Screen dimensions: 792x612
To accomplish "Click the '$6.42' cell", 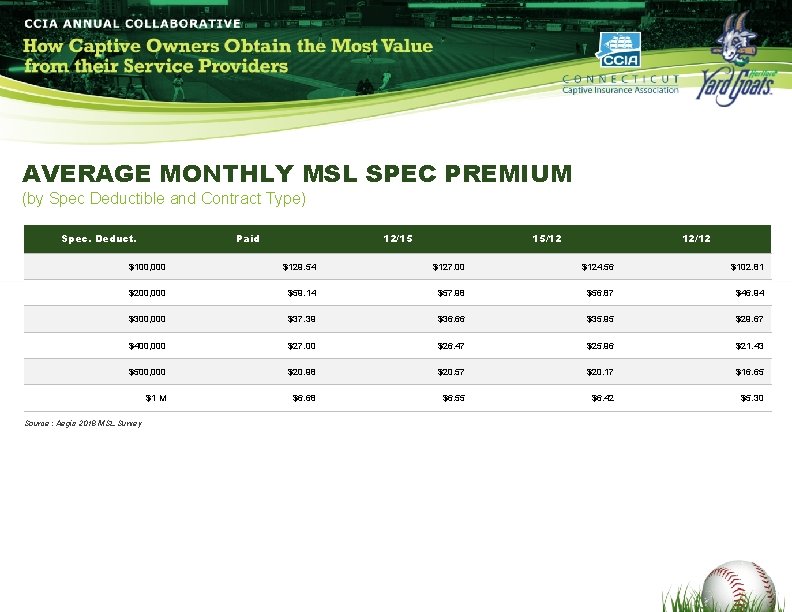I will coord(603,398).
